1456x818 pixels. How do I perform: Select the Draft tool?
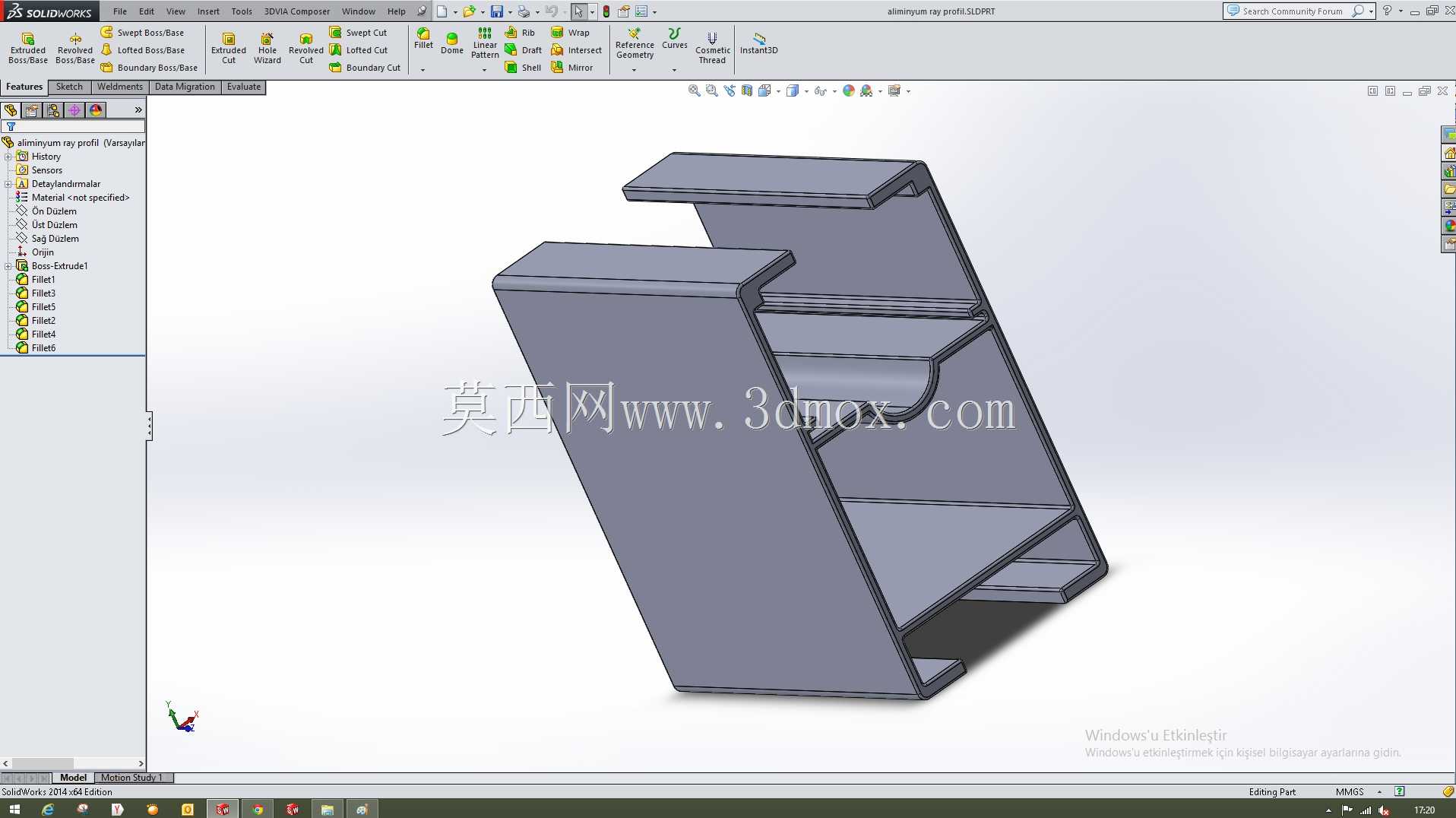tap(524, 50)
